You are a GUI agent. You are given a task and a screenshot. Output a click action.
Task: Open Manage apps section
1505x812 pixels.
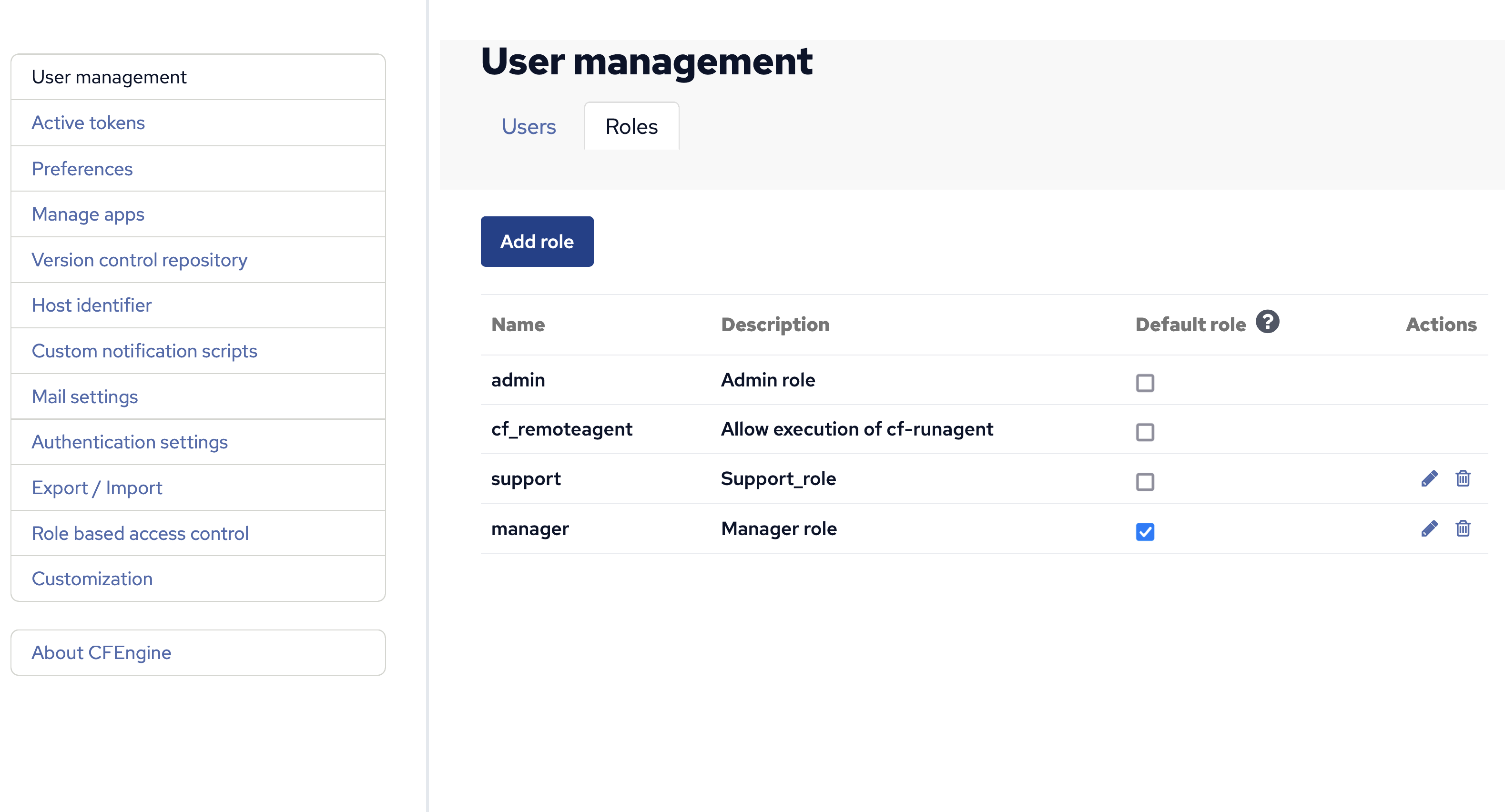coord(88,214)
